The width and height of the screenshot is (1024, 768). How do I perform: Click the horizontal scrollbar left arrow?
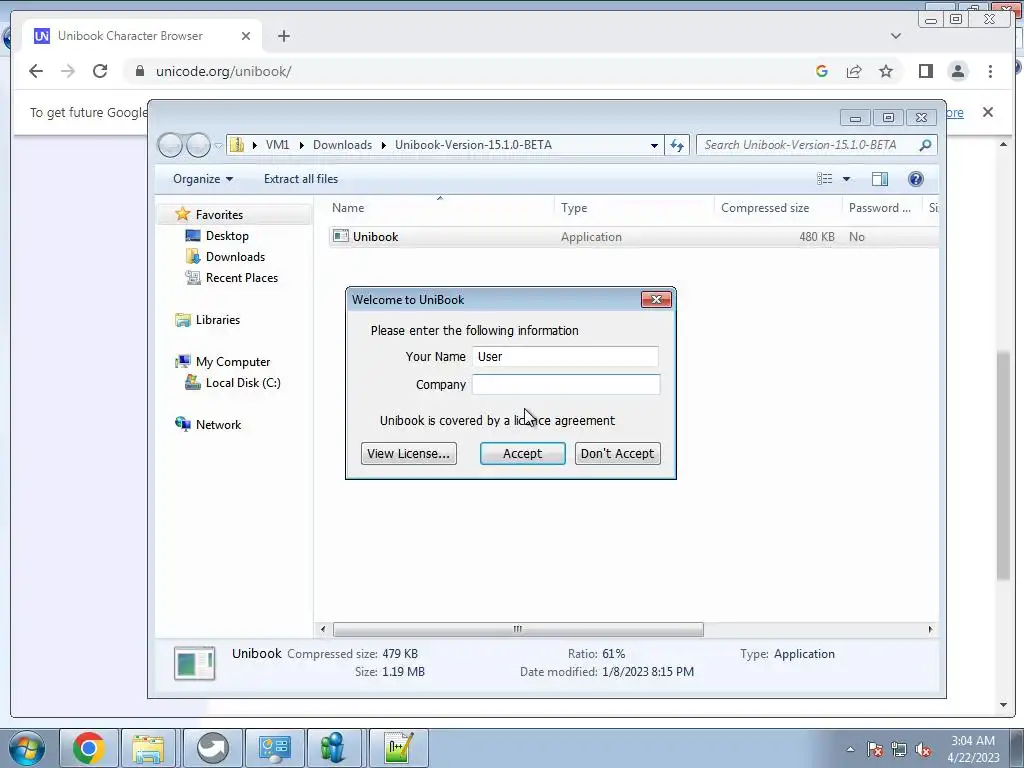pos(323,629)
